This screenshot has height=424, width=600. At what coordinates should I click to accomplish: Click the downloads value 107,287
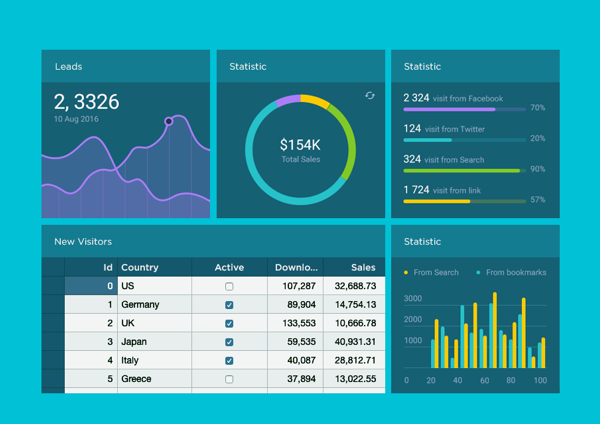pos(299,286)
